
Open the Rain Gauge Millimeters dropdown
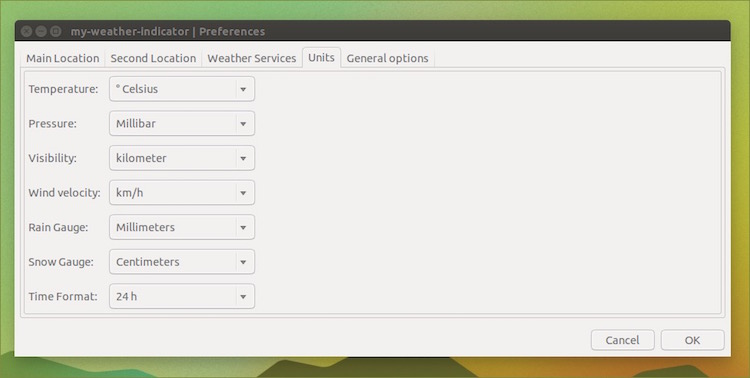(182, 227)
